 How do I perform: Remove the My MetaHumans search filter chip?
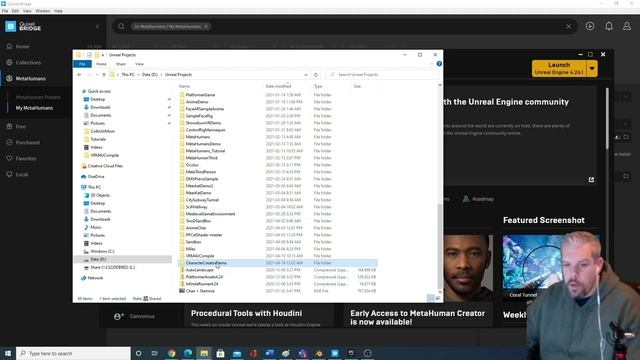pyautogui.click(x=206, y=27)
